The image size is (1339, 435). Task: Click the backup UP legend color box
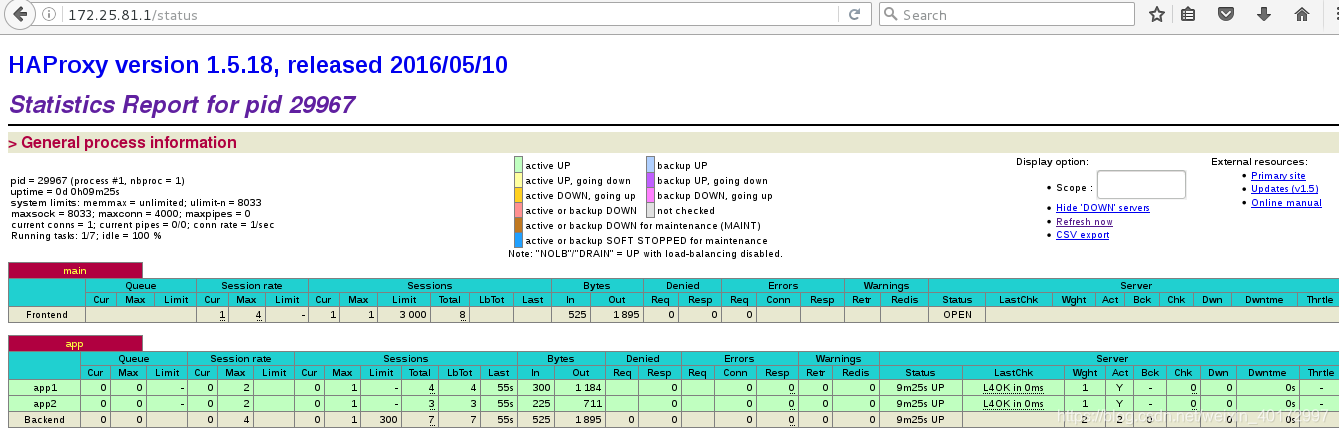[x=650, y=165]
